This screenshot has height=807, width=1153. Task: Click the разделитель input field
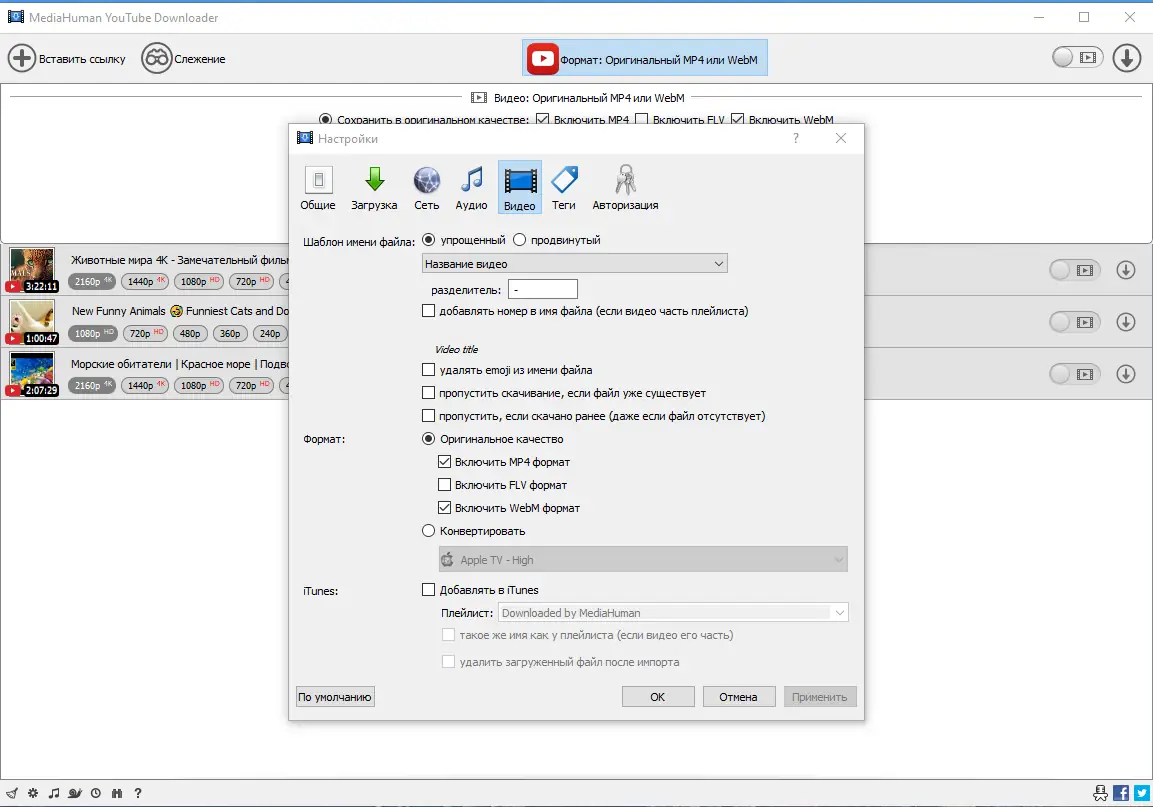click(542, 288)
